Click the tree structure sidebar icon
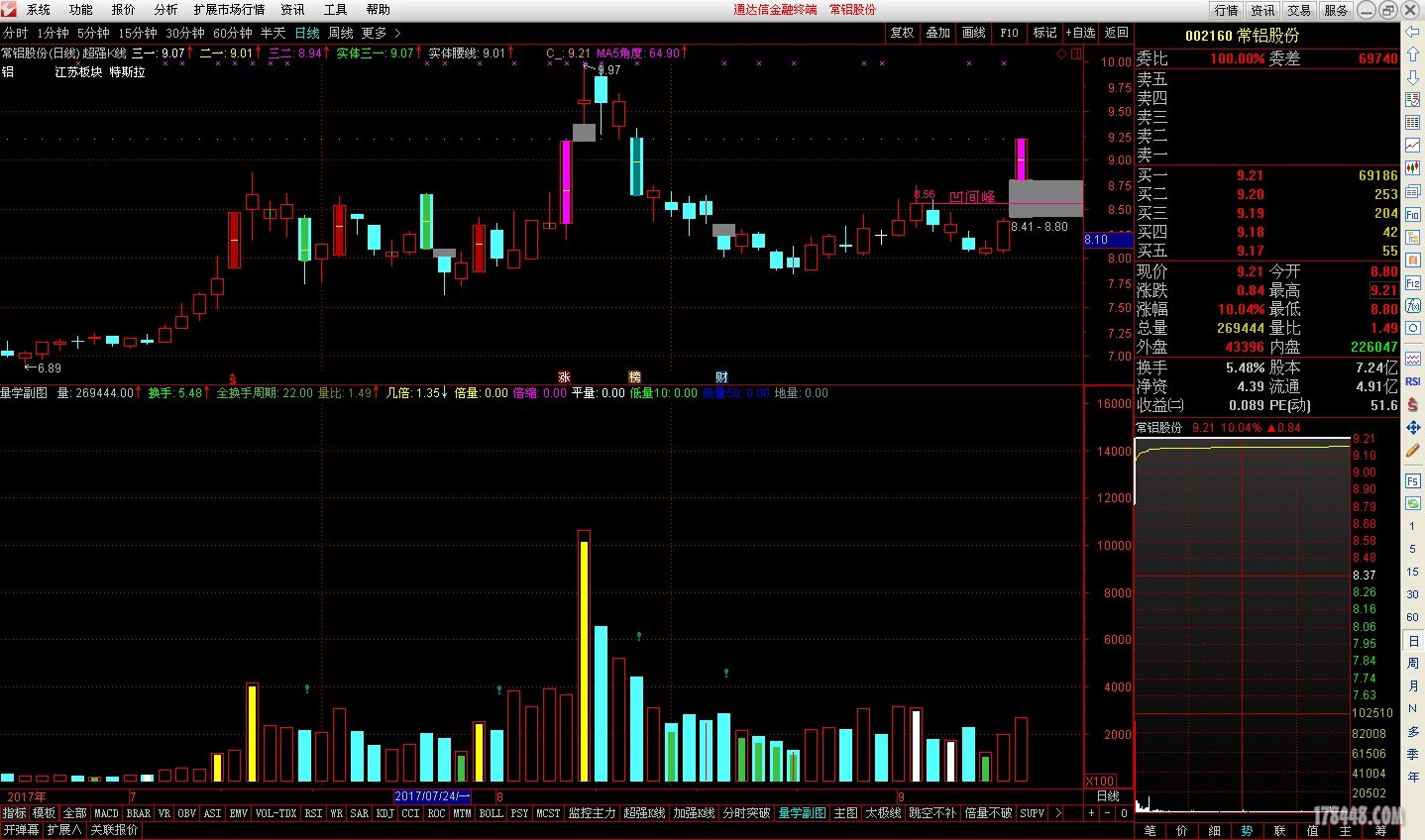Screen dimensions: 1425x840 coord(1413,237)
